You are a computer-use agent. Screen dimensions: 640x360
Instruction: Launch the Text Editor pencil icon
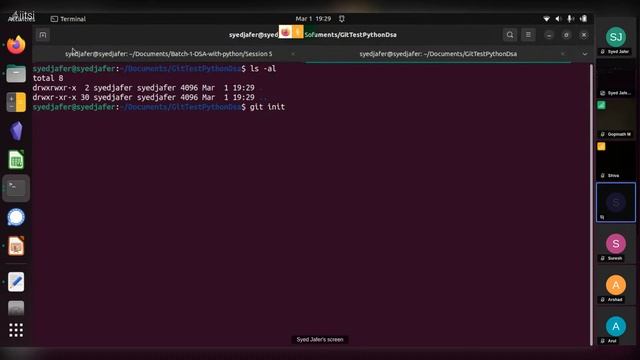[16, 282]
